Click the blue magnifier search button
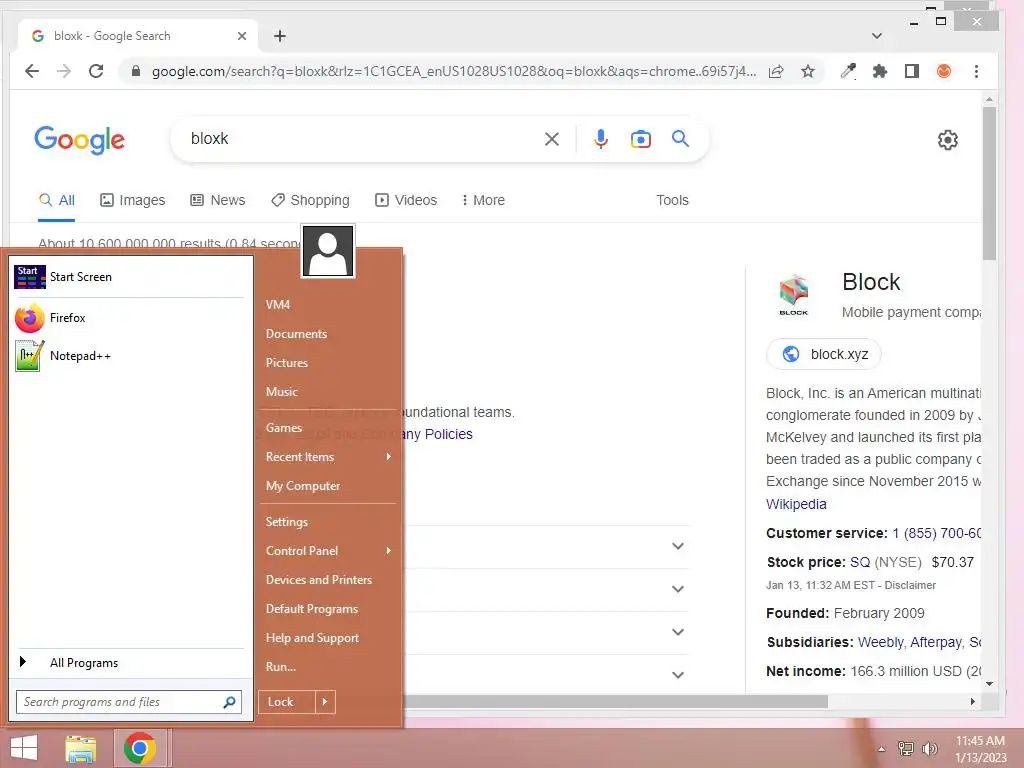The image size is (1024, 768). coord(680,138)
